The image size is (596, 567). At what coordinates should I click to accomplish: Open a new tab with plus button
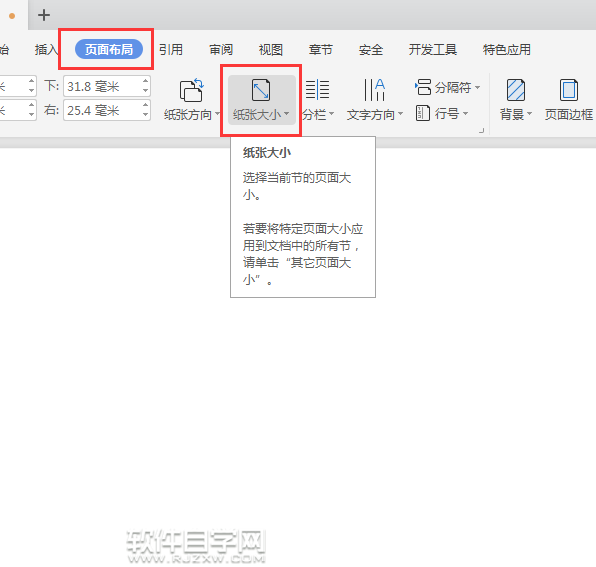pyautogui.click(x=44, y=15)
